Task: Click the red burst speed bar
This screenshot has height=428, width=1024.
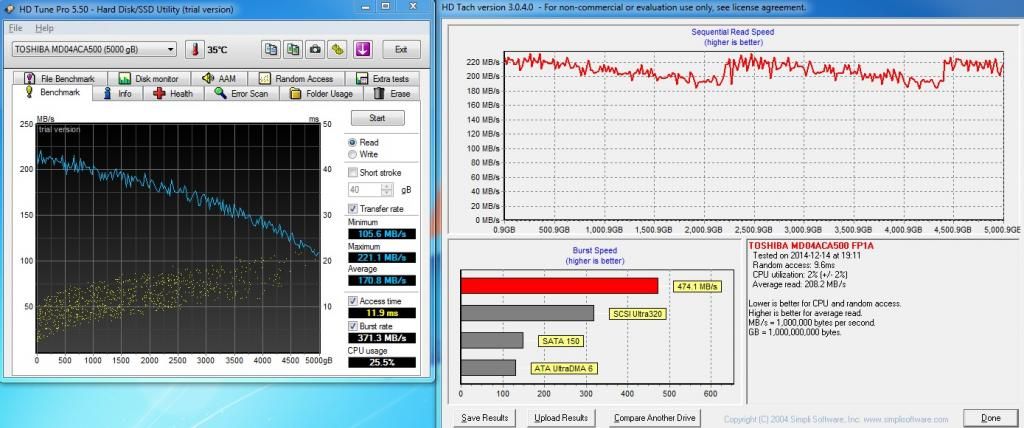Action: 559,286
